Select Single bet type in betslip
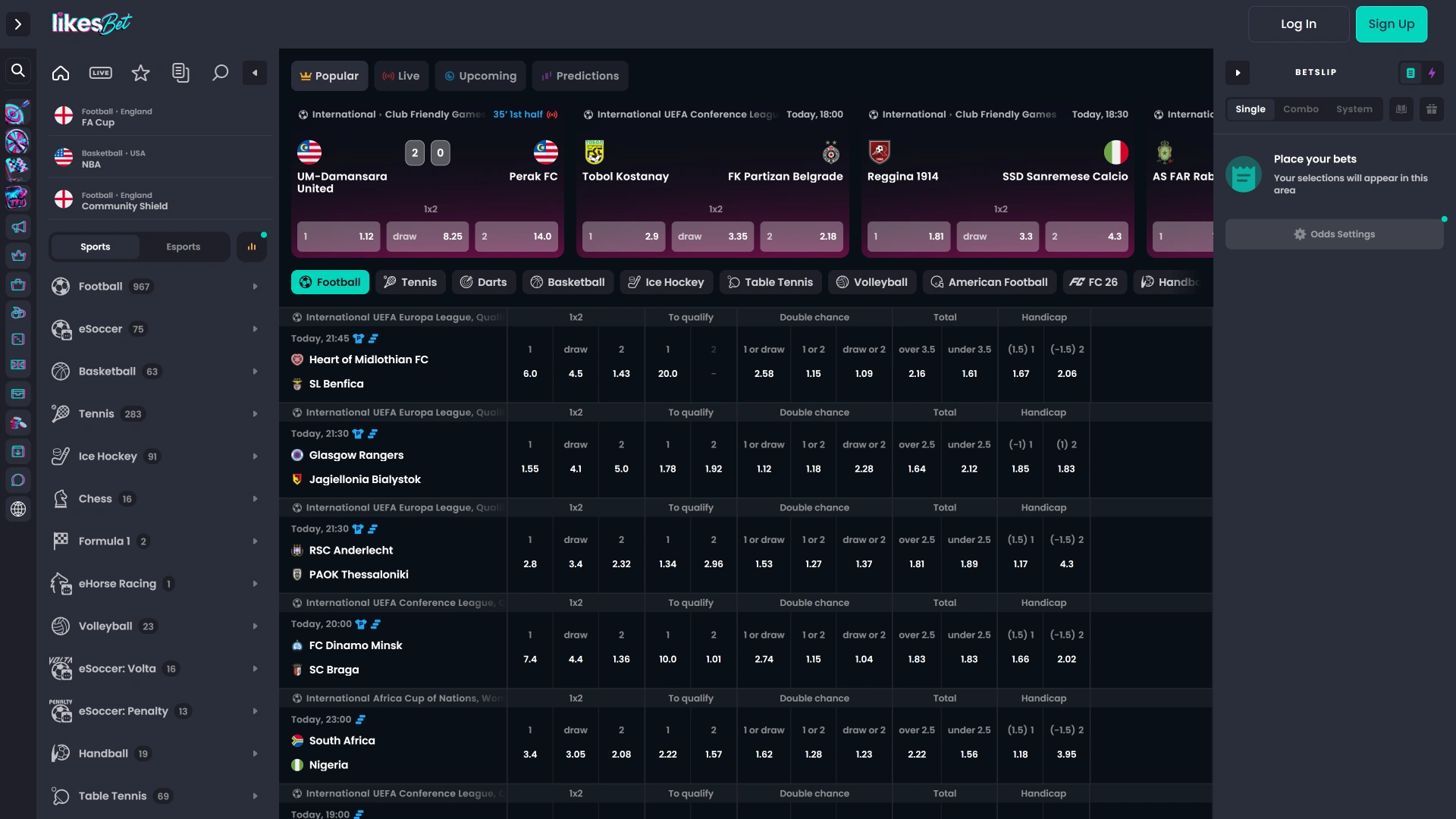 1250,109
